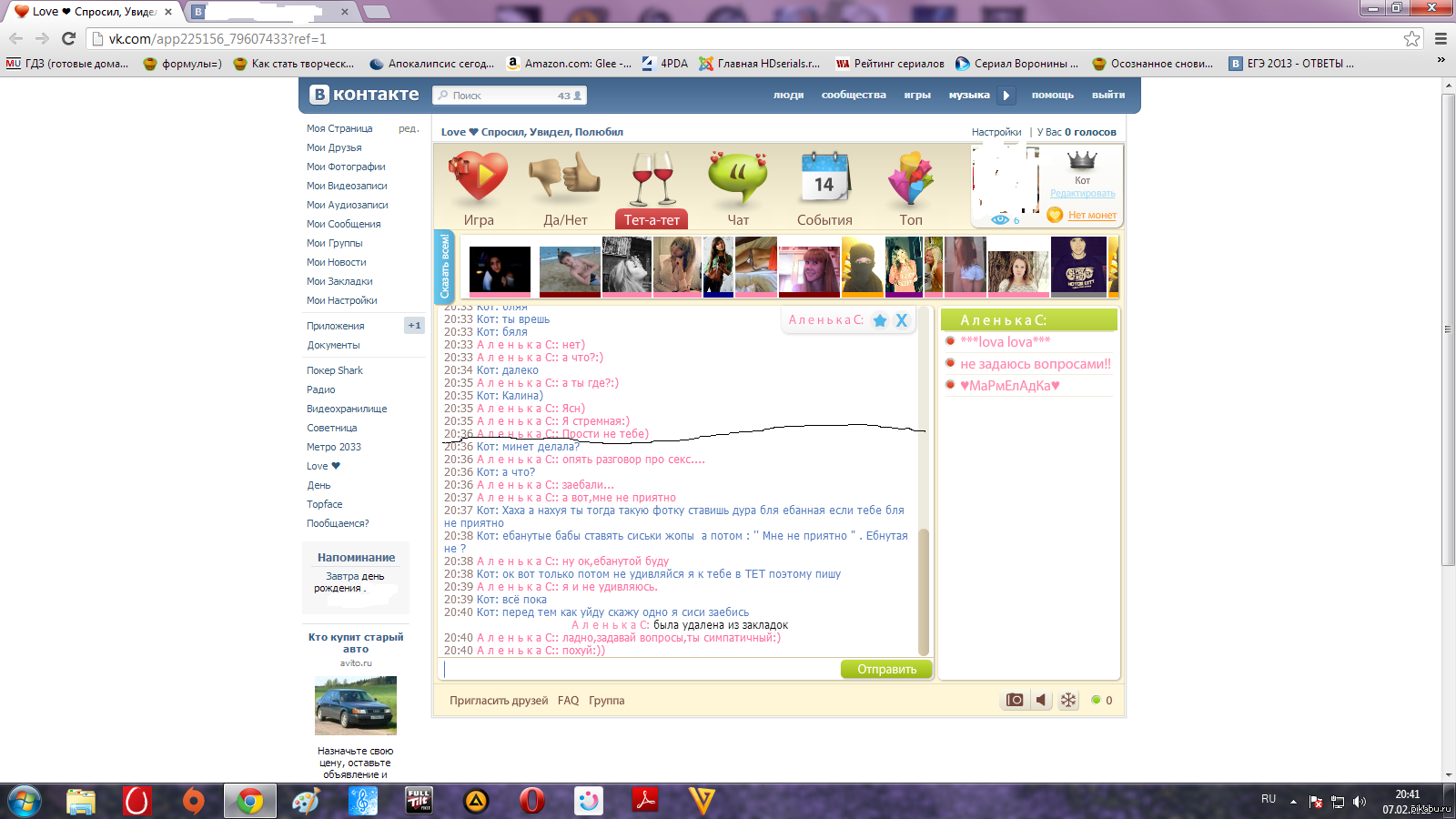
Task: Click the Редактировать profile link
Action: click(1082, 193)
